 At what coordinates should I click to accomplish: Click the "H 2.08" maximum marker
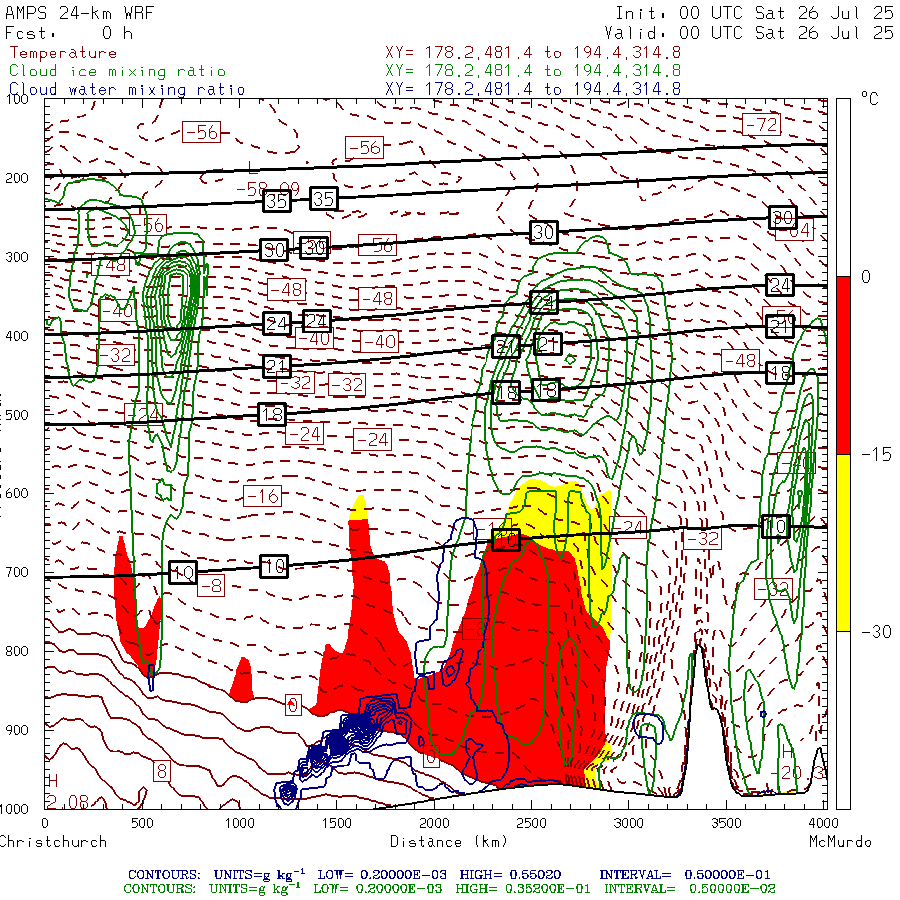coord(66,792)
